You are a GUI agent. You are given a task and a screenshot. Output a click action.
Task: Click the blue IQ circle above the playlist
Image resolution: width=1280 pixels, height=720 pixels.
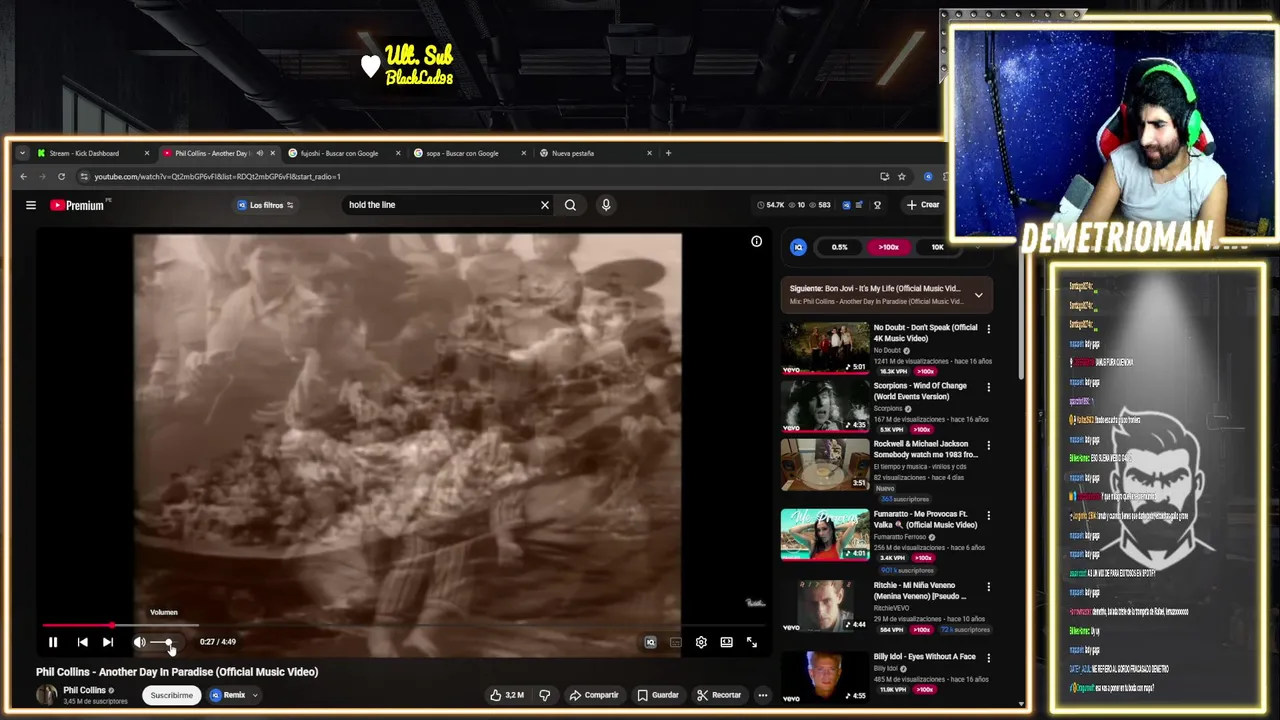pos(798,247)
